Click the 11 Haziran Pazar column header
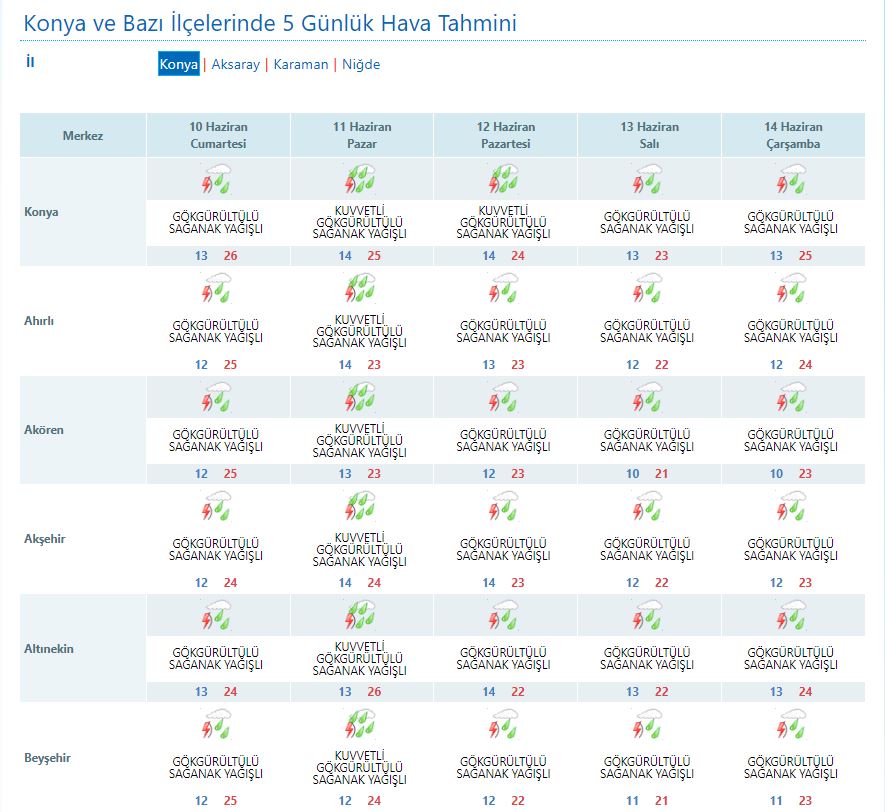 point(362,135)
